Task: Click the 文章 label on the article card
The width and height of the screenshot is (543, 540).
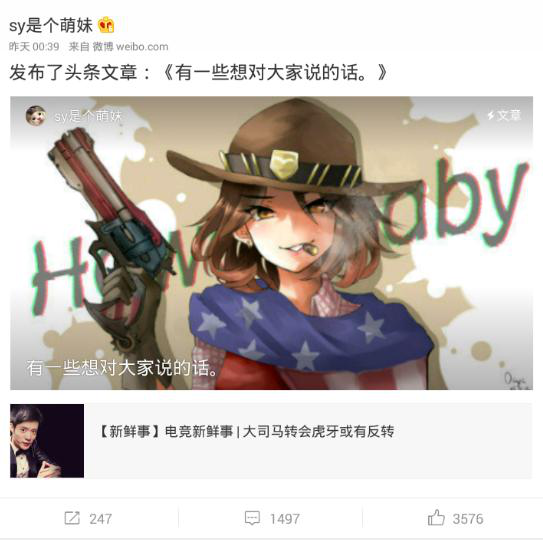Action: 509,115
